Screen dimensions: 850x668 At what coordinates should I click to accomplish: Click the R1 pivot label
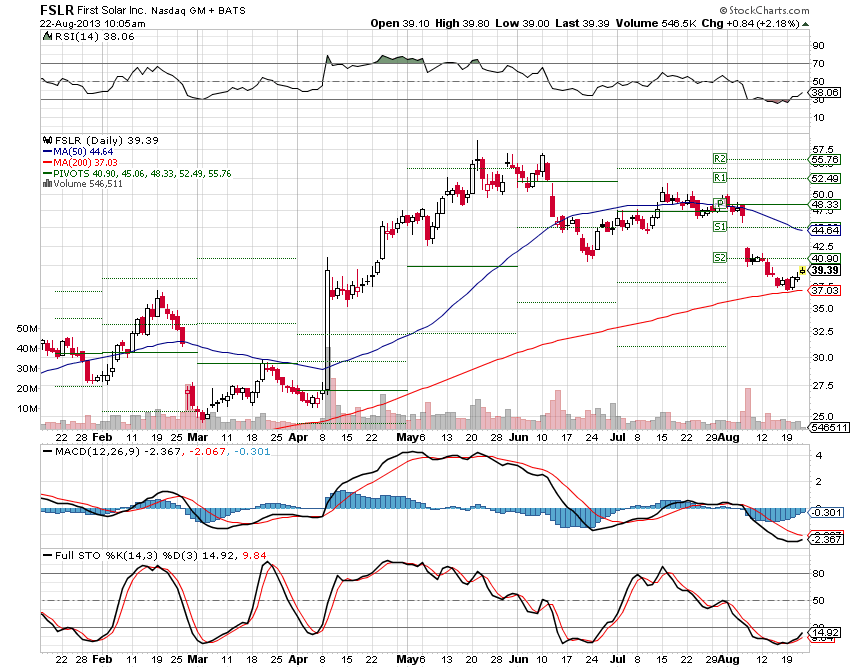pyautogui.click(x=719, y=178)
